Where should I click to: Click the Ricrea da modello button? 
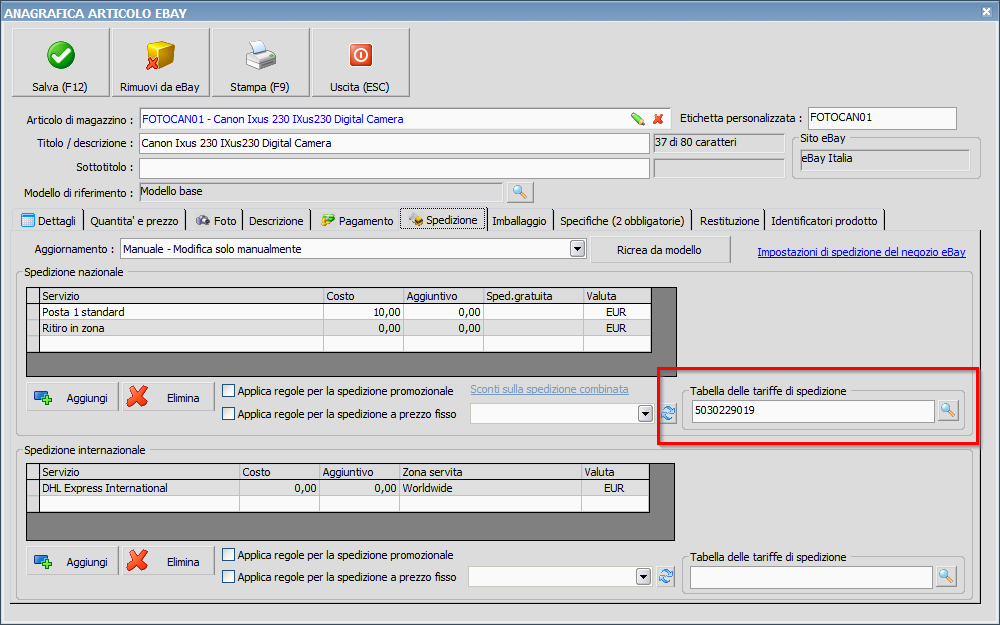[660, 250]
